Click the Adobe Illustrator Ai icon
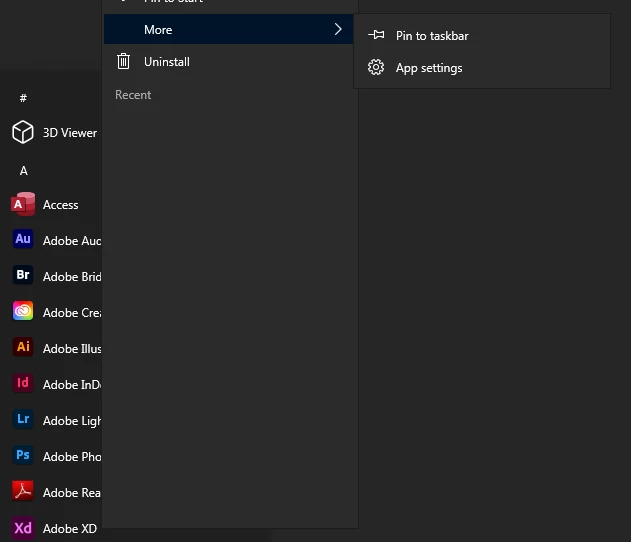This screenshot has height=542, width=631. tap(23, 347)
